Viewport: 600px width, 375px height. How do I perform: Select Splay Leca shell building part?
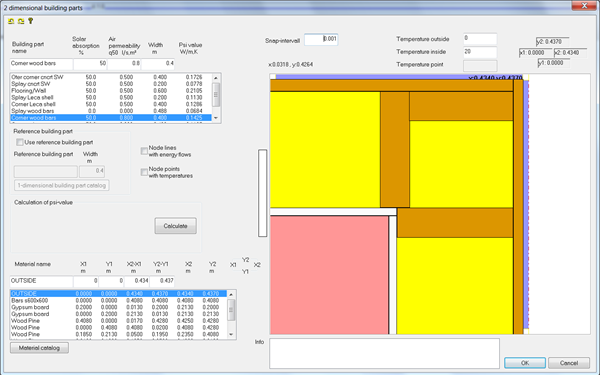111,98
